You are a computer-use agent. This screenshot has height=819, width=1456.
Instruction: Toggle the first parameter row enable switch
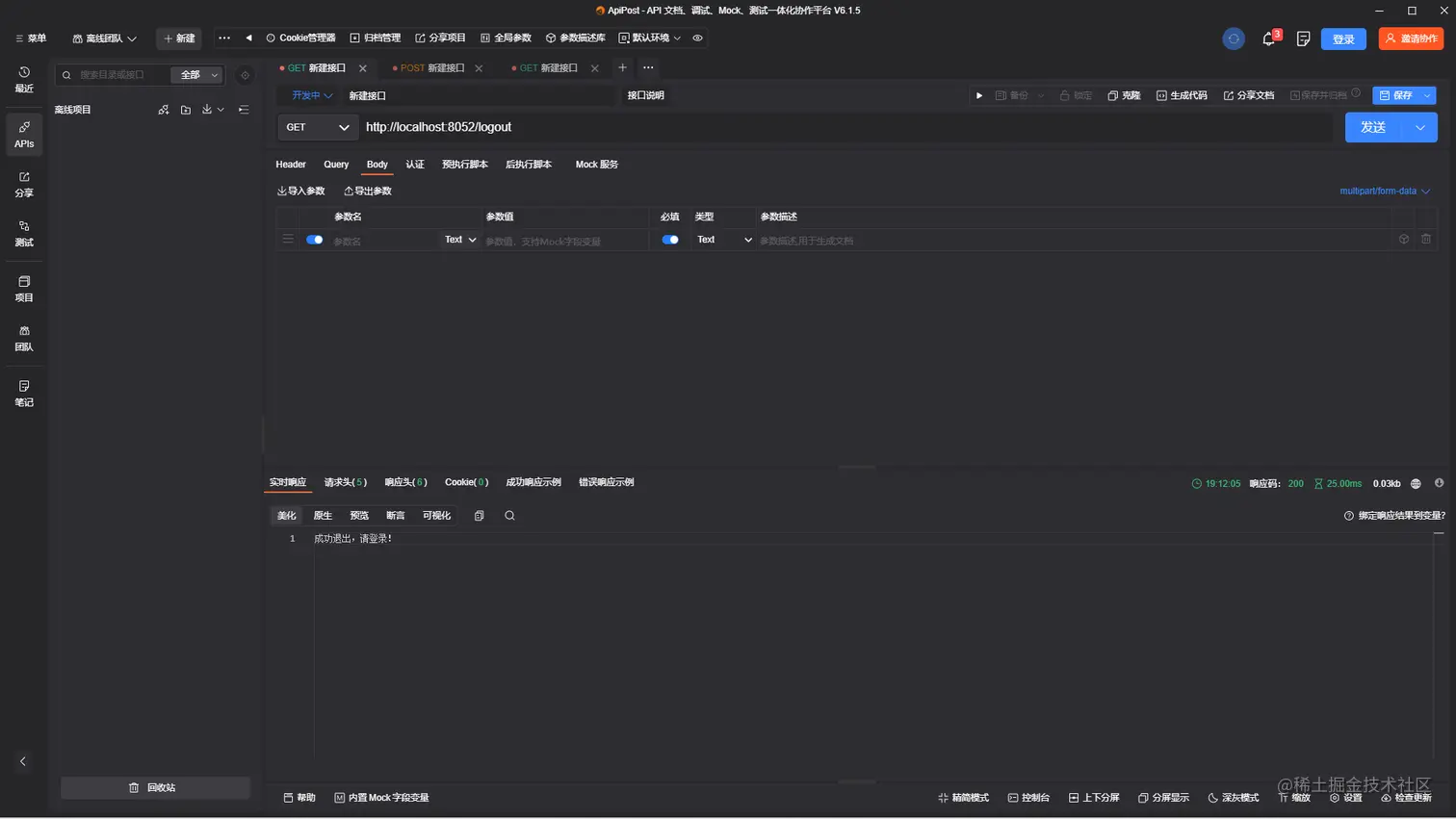tap(314, 240)
